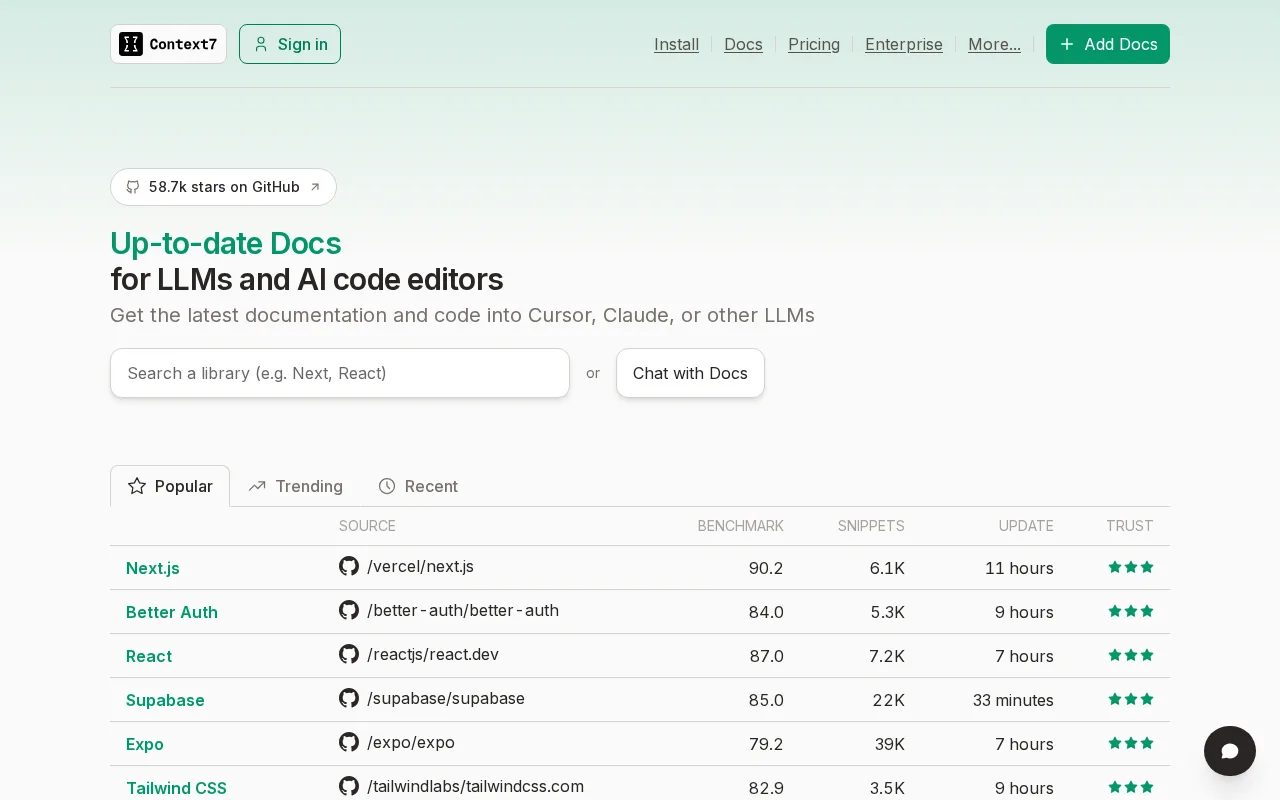Click the 22K snippets value
1280x800 pixels.
point(888,700)
